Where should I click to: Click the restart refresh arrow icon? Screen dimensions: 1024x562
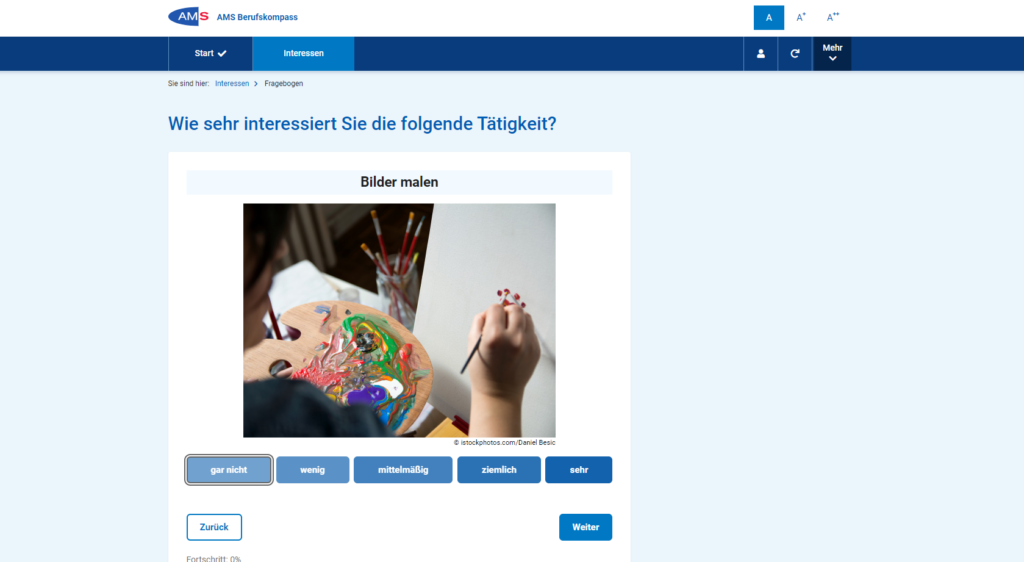coord(795,54)
